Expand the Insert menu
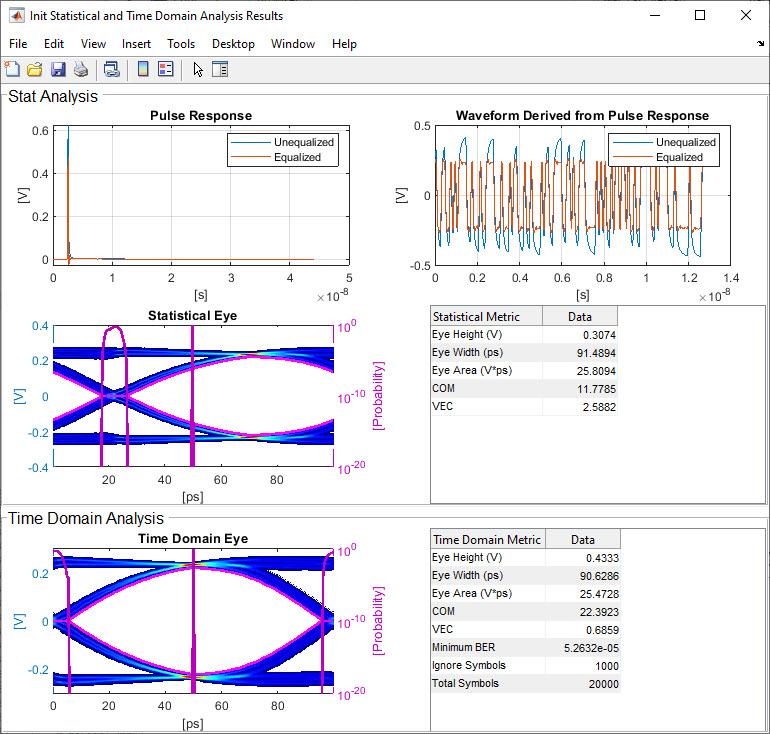 [137, 44]
